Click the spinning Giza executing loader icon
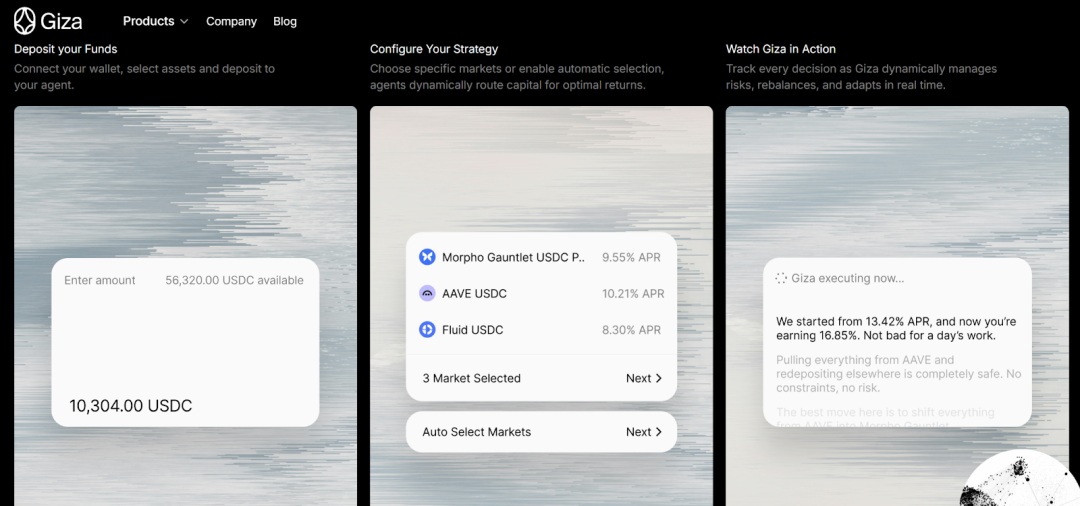Image resolution: width=1080 pixels, height=506 pixels. coord(781,278)
